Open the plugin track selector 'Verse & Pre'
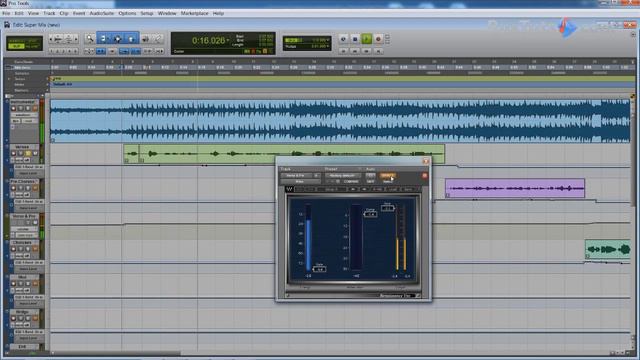 click(296, 176)
